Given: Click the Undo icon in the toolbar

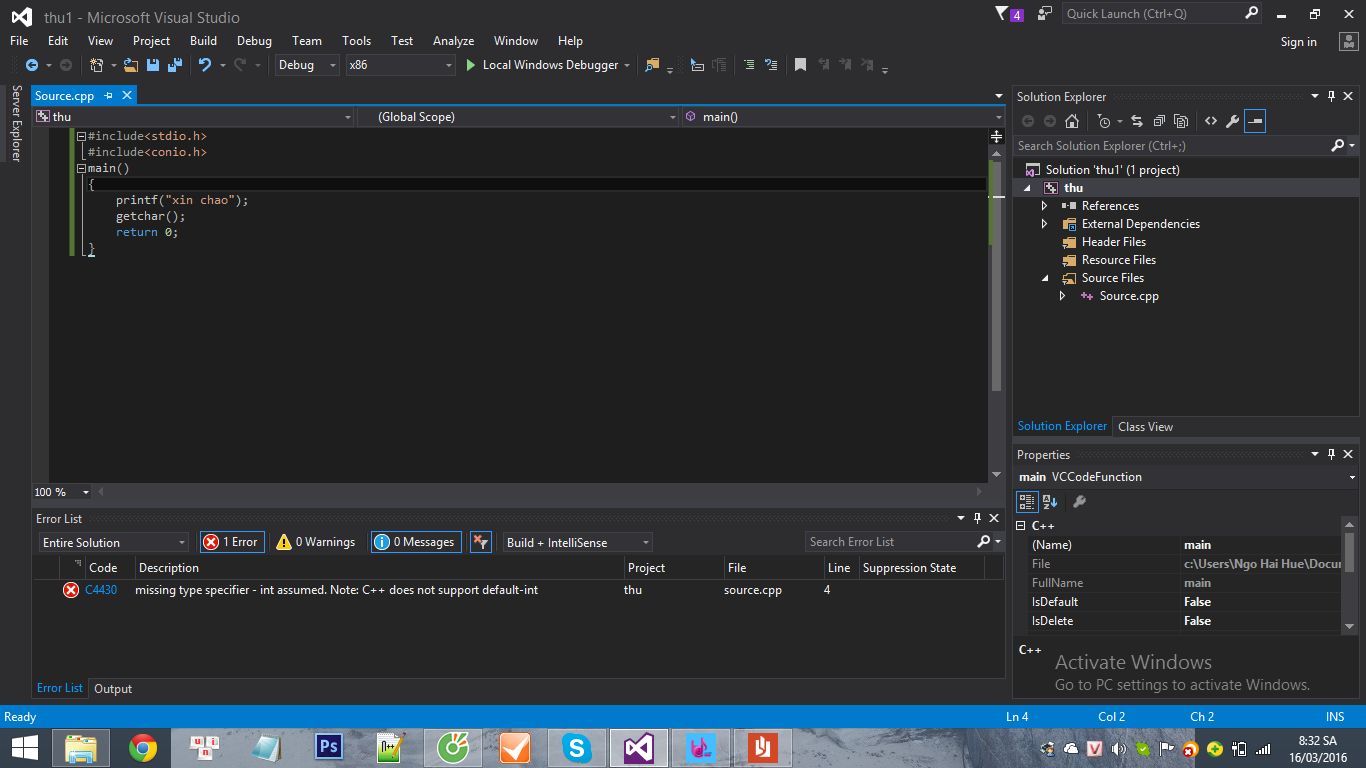Looking at the screenshot, I should pos(205,65).
